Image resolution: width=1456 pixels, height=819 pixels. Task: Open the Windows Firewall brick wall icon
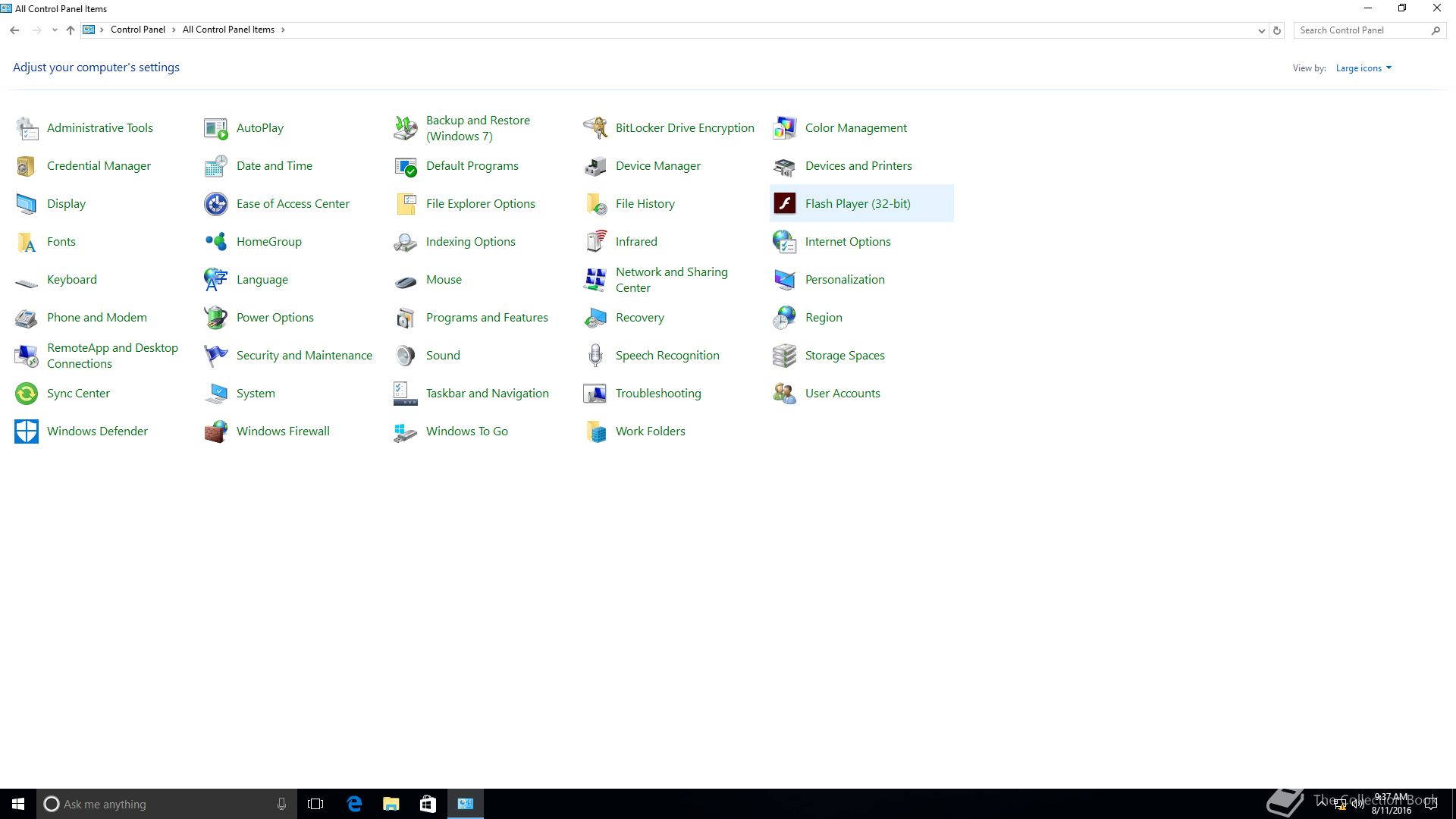(x=216, y=431)
